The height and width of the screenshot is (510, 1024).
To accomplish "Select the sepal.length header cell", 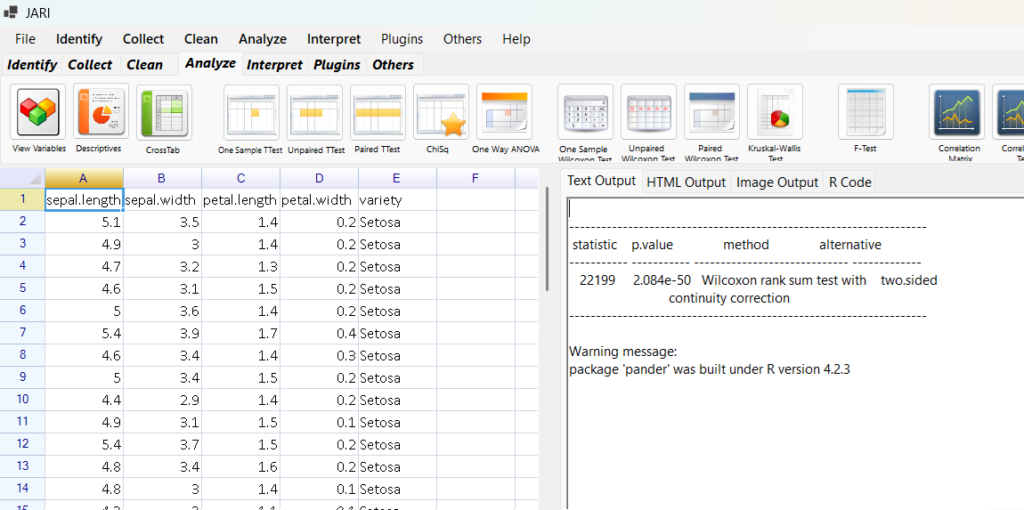I will (84, 200).
